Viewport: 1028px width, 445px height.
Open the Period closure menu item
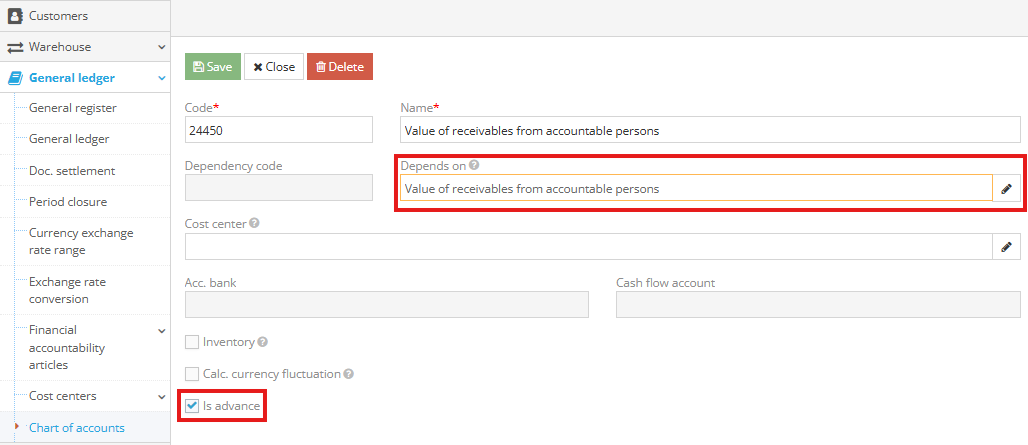click(x=68, y=202)
